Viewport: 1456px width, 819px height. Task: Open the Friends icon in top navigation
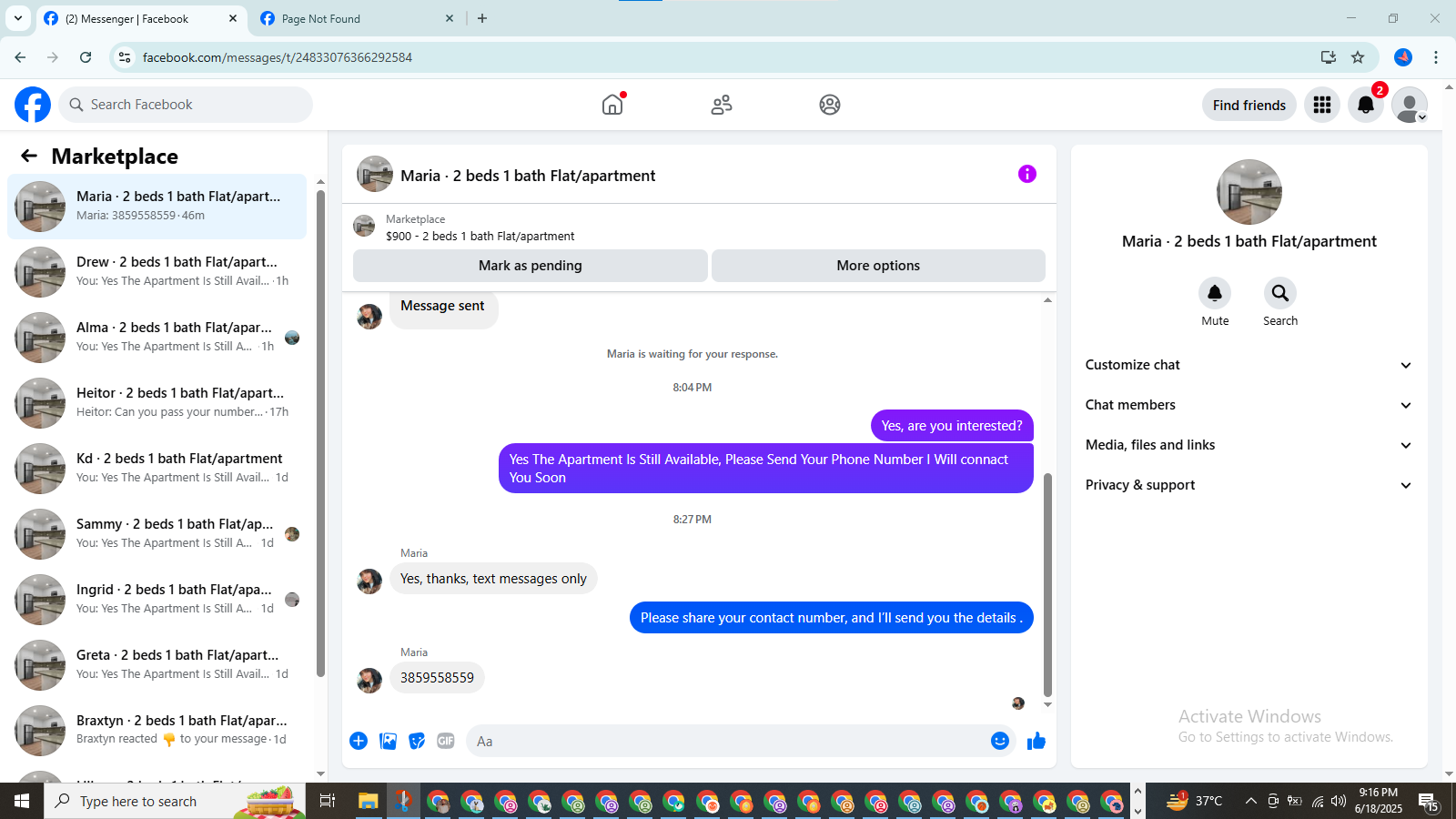722,105
